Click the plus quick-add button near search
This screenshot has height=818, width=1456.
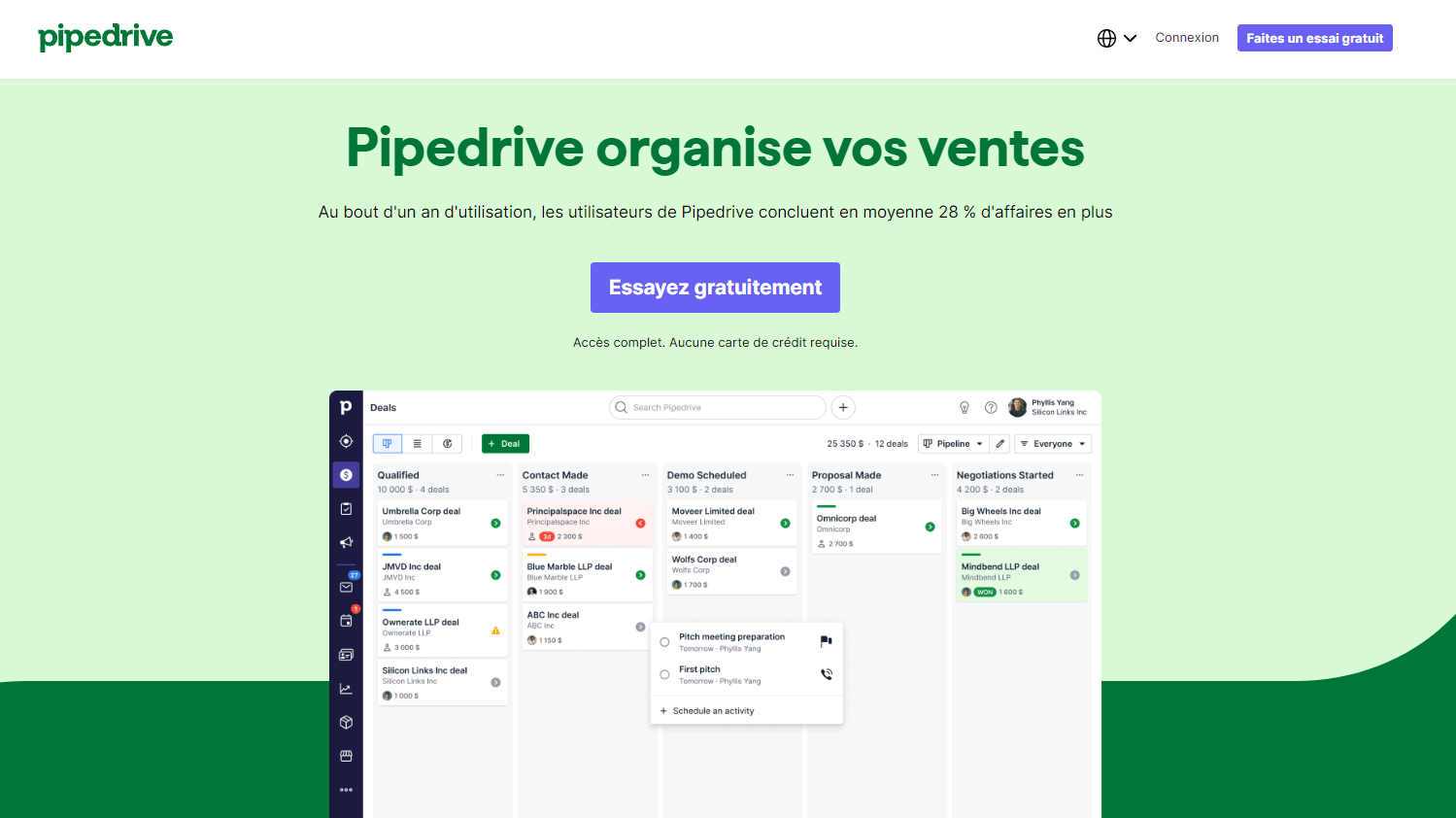click(x=843, y=408)
